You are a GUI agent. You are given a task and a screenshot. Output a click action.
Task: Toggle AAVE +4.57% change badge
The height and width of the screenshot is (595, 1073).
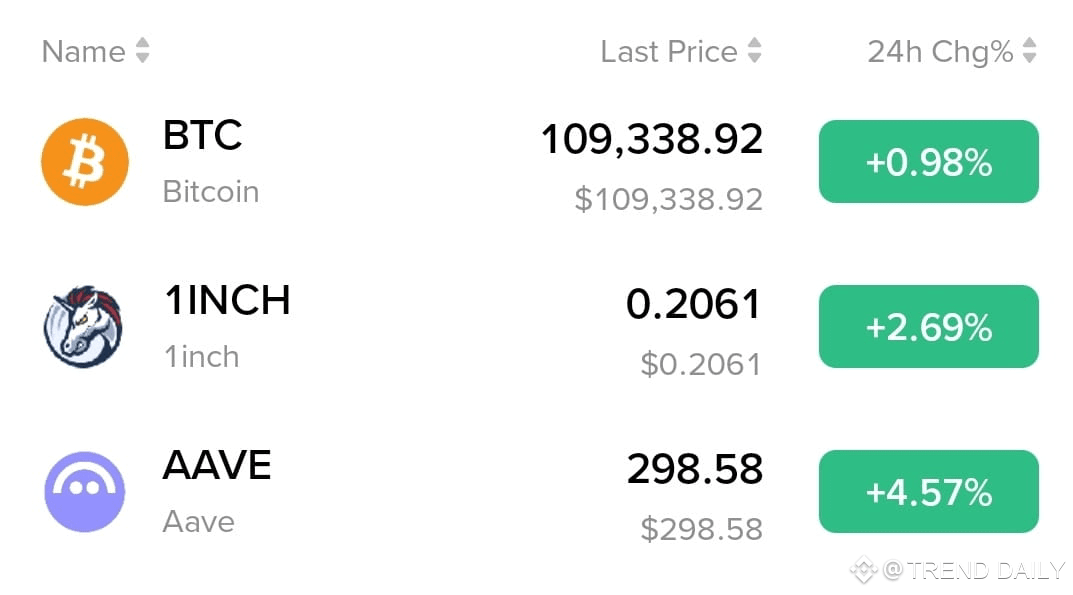(x=929, y=492)
